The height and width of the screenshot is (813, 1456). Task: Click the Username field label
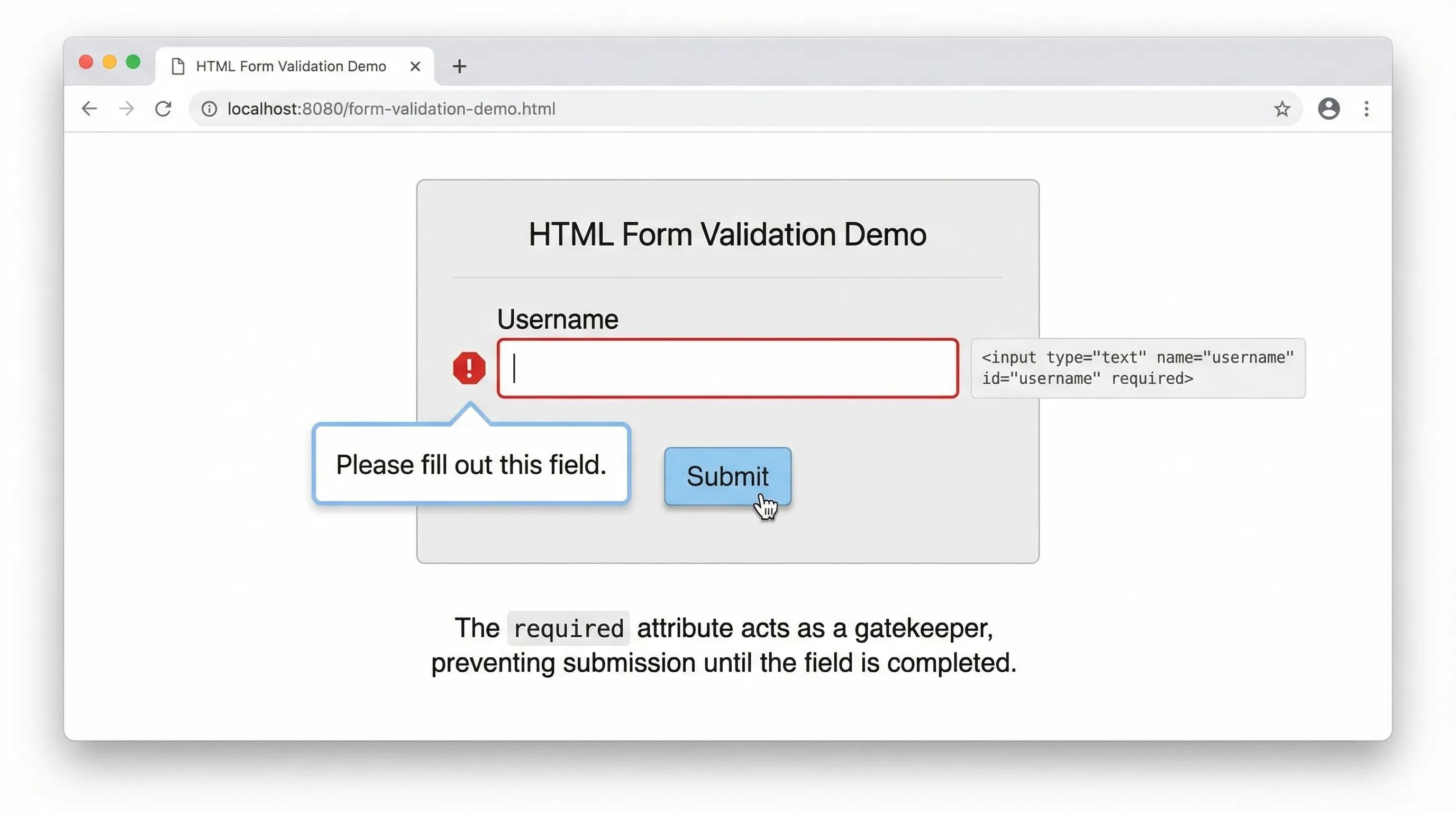557,319
